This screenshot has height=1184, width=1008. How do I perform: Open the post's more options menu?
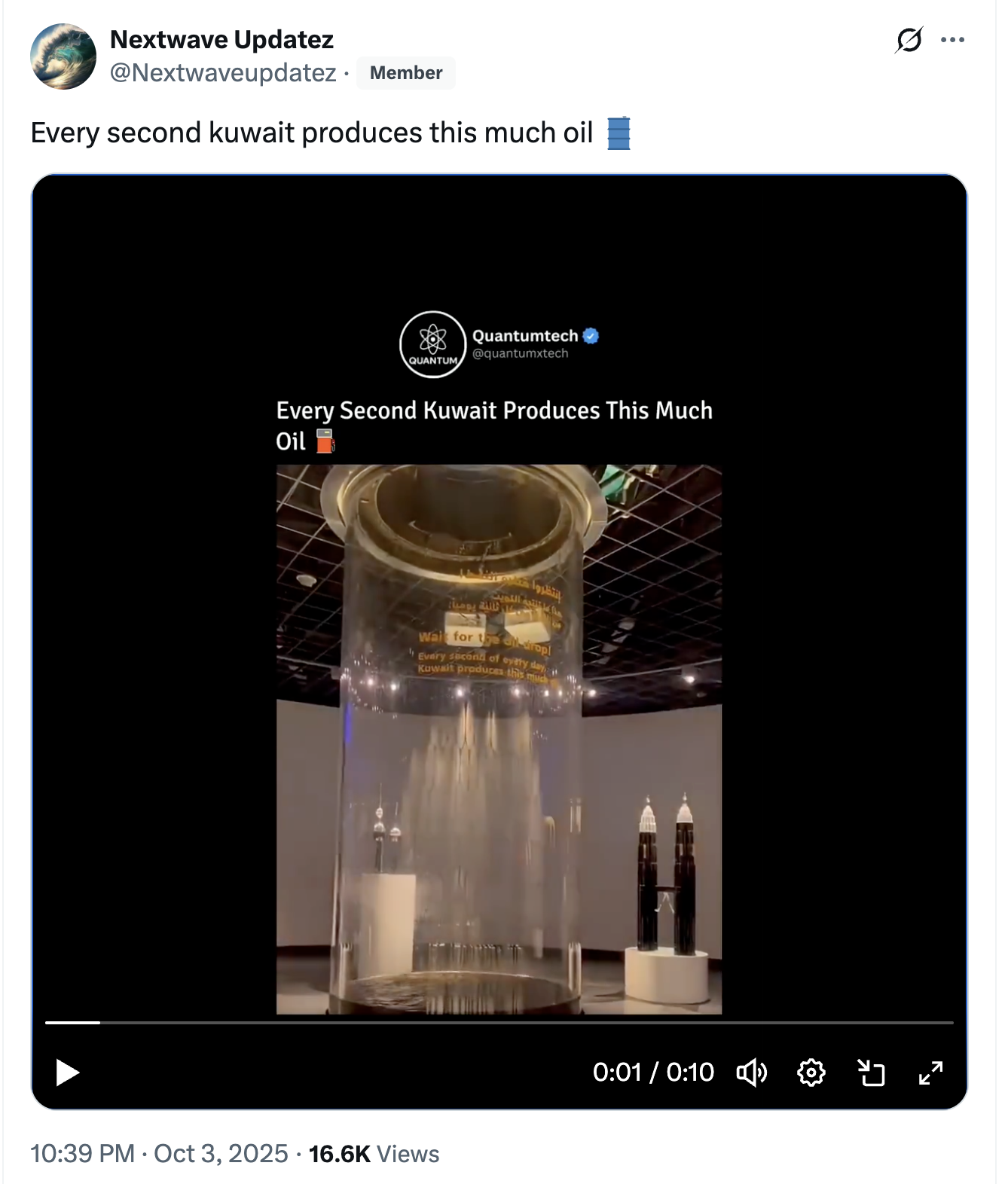(953, 40)
